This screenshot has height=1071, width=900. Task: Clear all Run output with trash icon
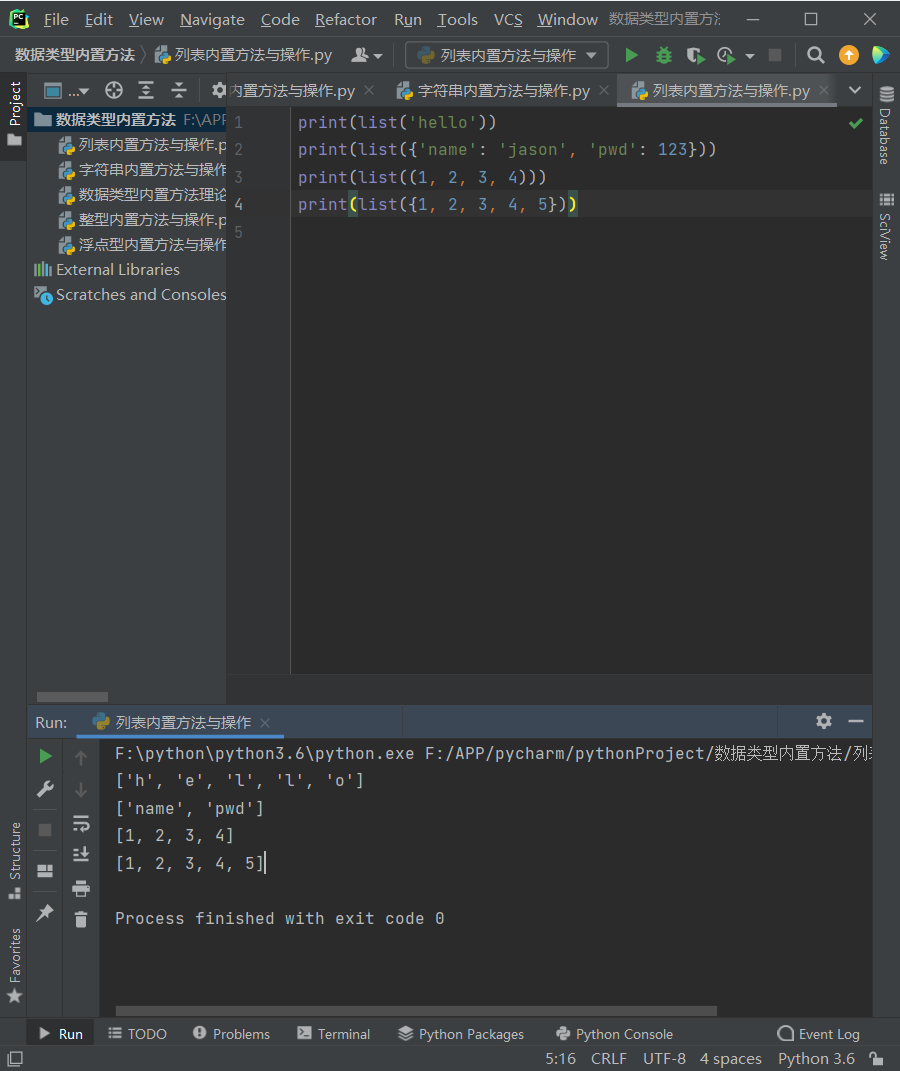point(81,919)
